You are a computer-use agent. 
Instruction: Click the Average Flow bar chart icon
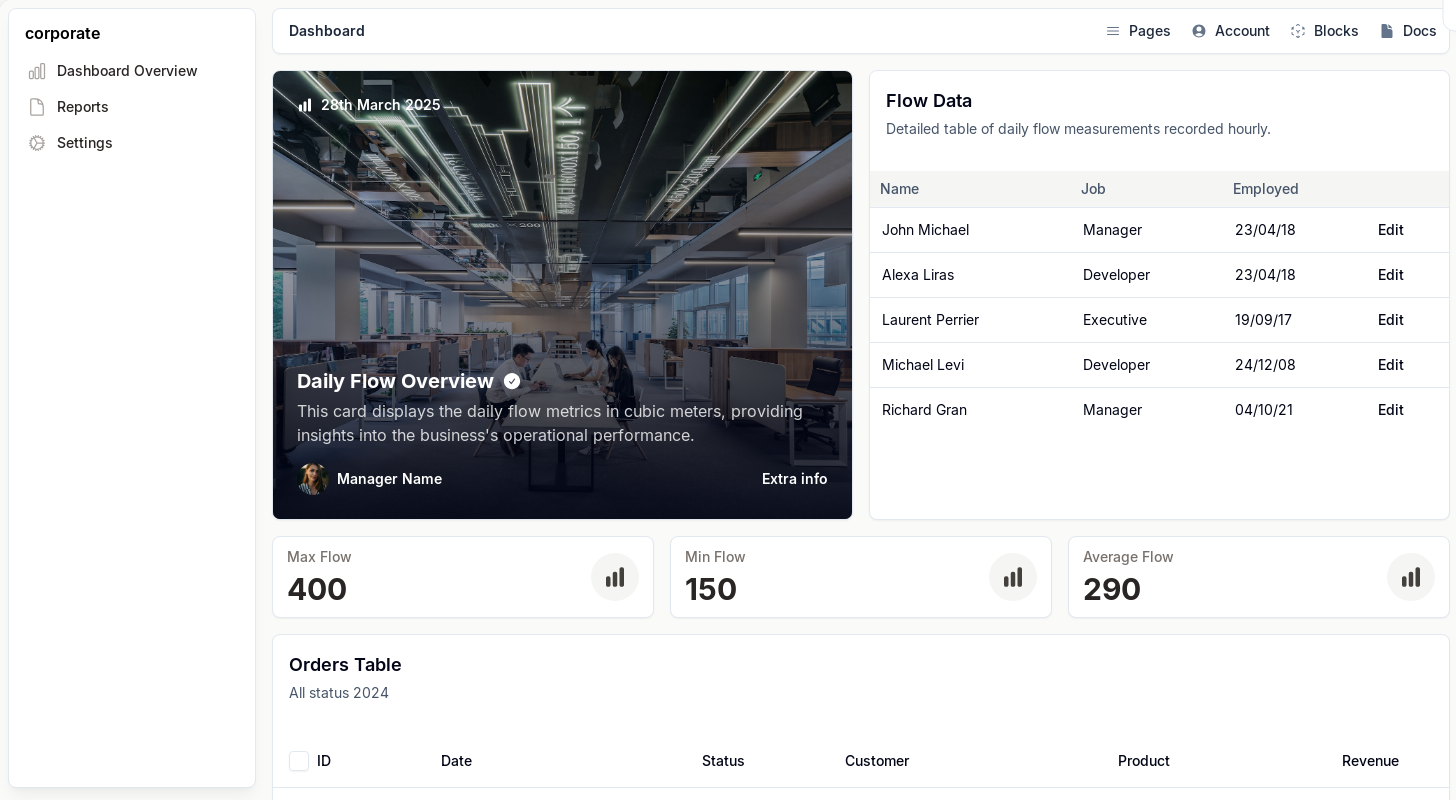[1411, 577]
